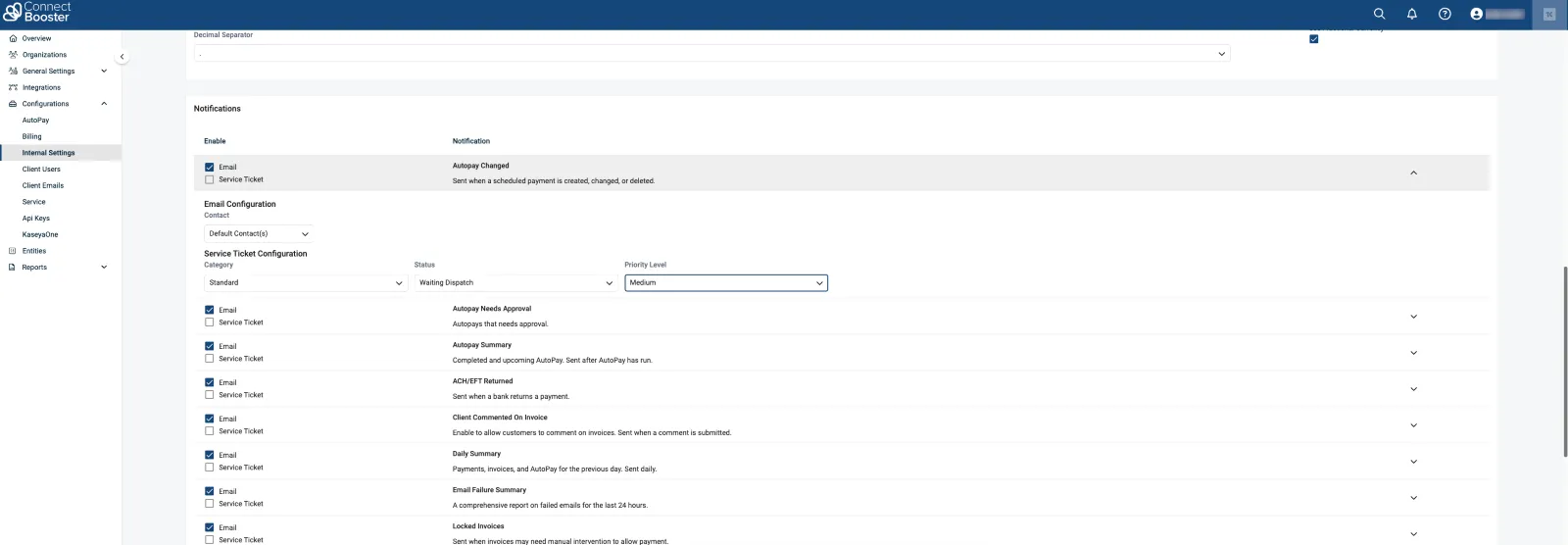Click the Overview home icon in sidebar

(13, 38)
